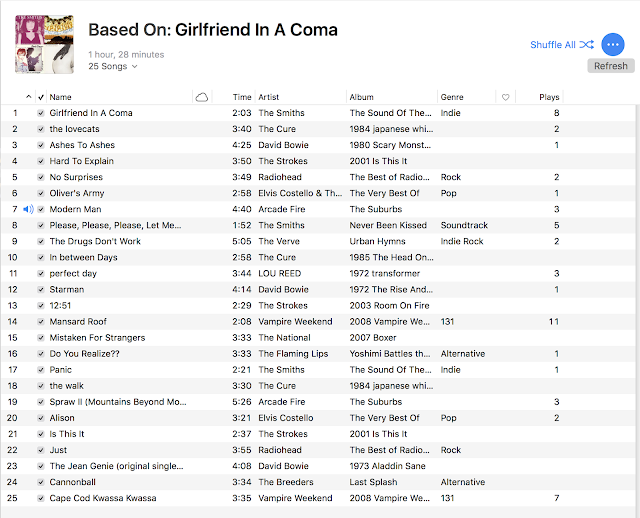Viewport: 640px width, 518px height.
Task: Toggle the Oliver's Army checkbox
Action: pyautogui.click(x=40, y=193)
